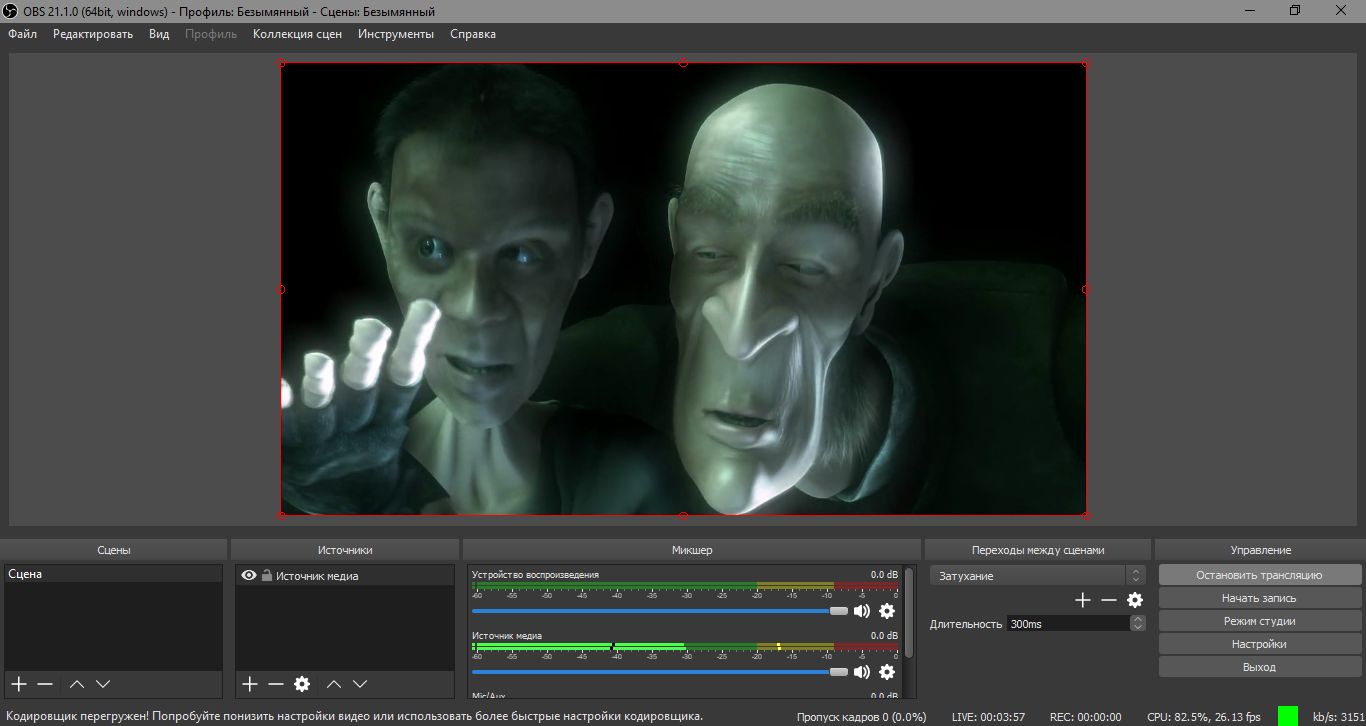Add a new source with plus icon
This screenshot has height=726, width=1366.
click(250, 684)
